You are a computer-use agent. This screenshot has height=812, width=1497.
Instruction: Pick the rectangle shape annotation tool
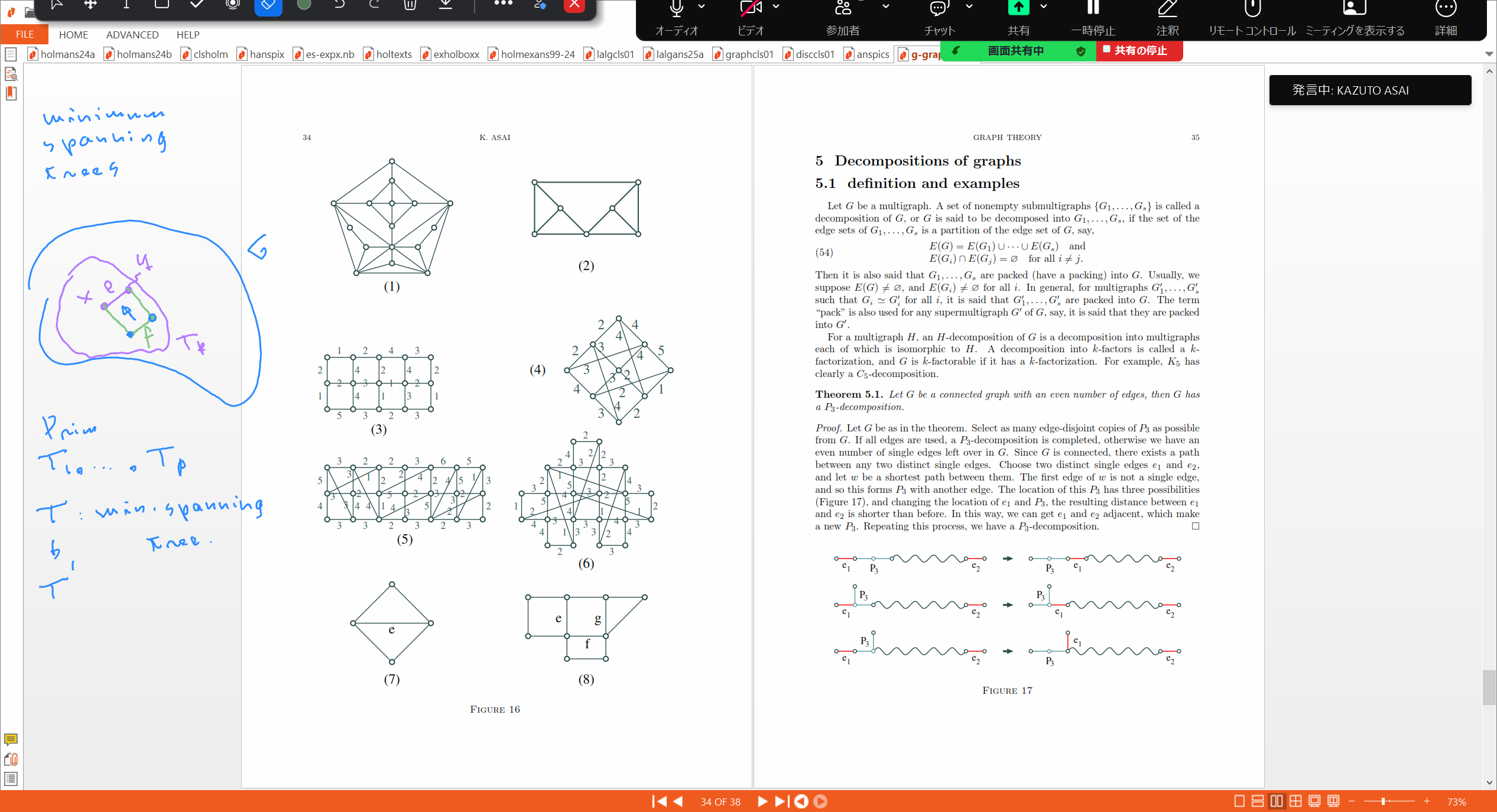click(161, 5)
